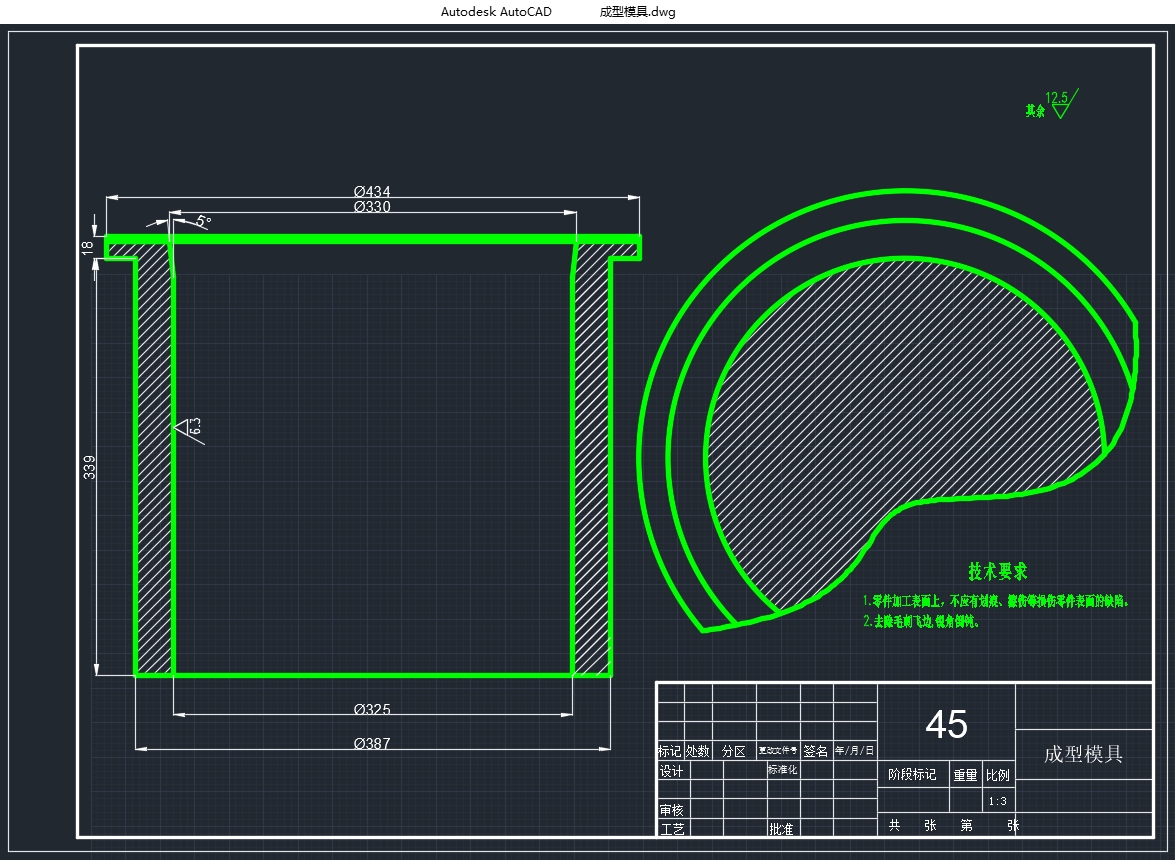The width and height of the screenshot is (1175, 860).
Task: Select technical requirement note line 1
Action: coord(995,601)
